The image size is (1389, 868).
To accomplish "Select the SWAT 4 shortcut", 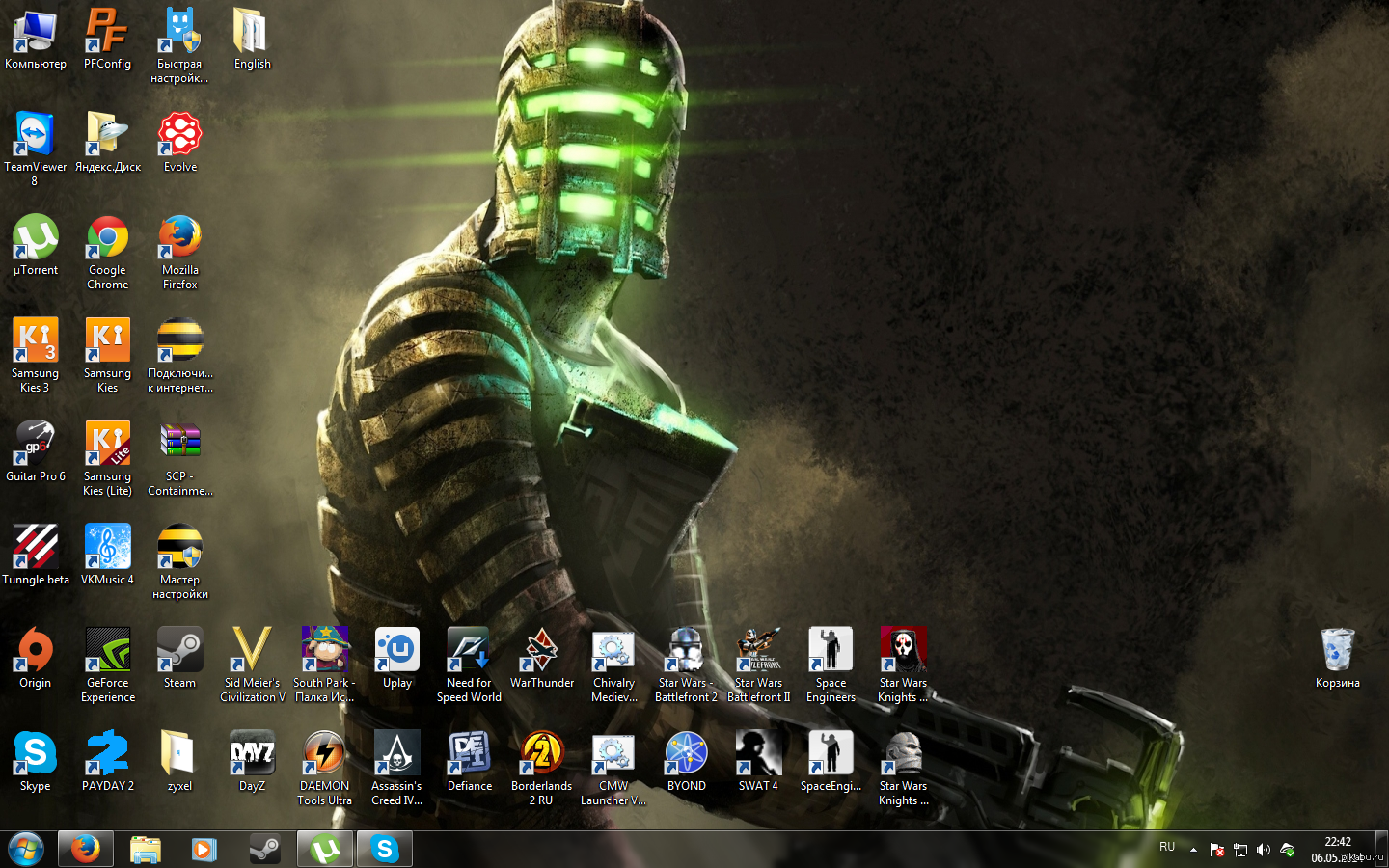I will click(x=758, y=762).
